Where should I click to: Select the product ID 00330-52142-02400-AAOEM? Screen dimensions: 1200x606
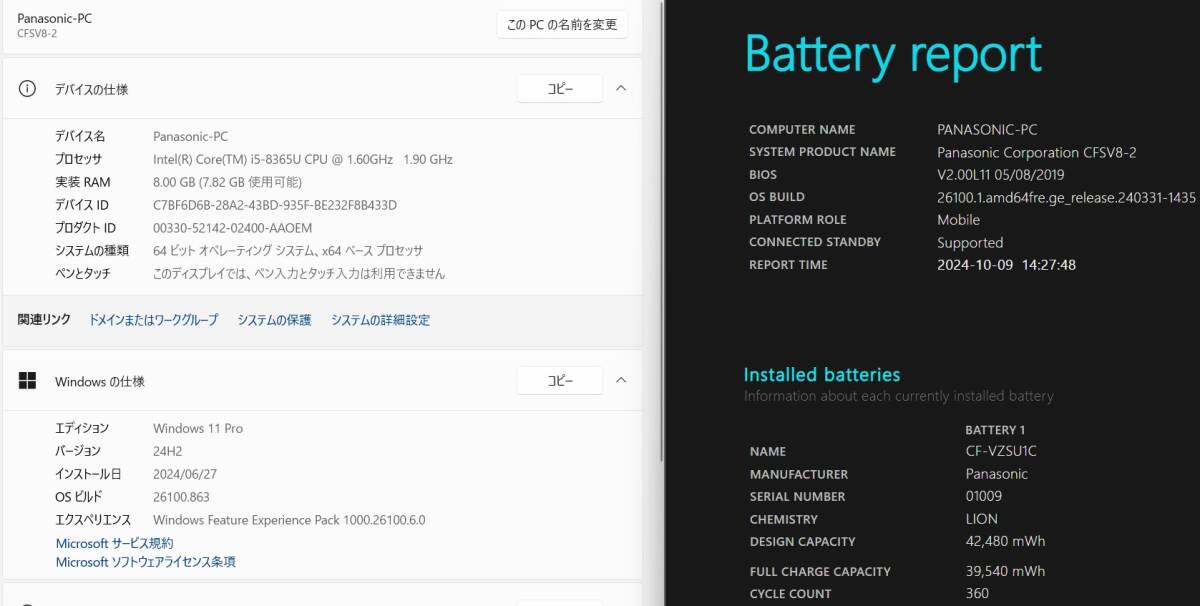pos(233,228)
